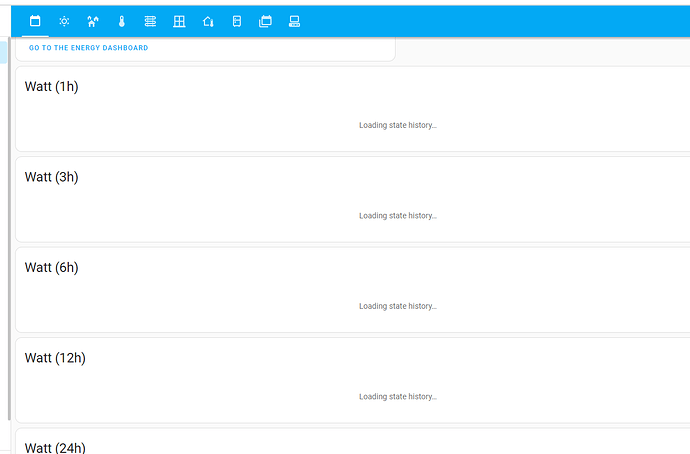
Task: Switch to the window tab
Action: click(179, 21)
